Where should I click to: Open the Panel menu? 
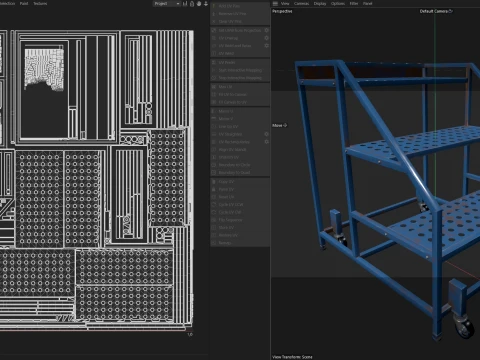point(367,4)
